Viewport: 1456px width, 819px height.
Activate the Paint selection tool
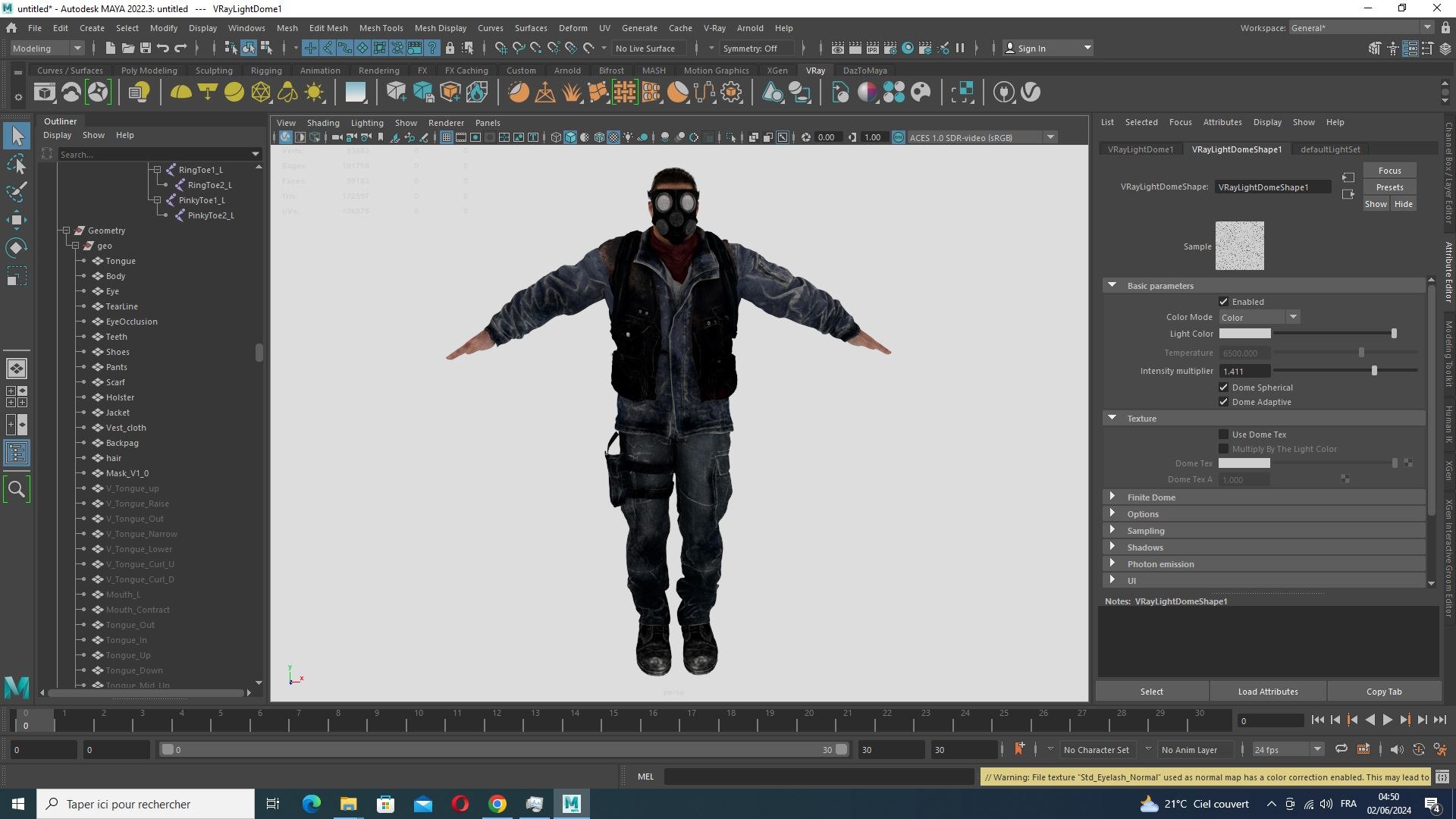pyautogui.click(x=17, y=193)
